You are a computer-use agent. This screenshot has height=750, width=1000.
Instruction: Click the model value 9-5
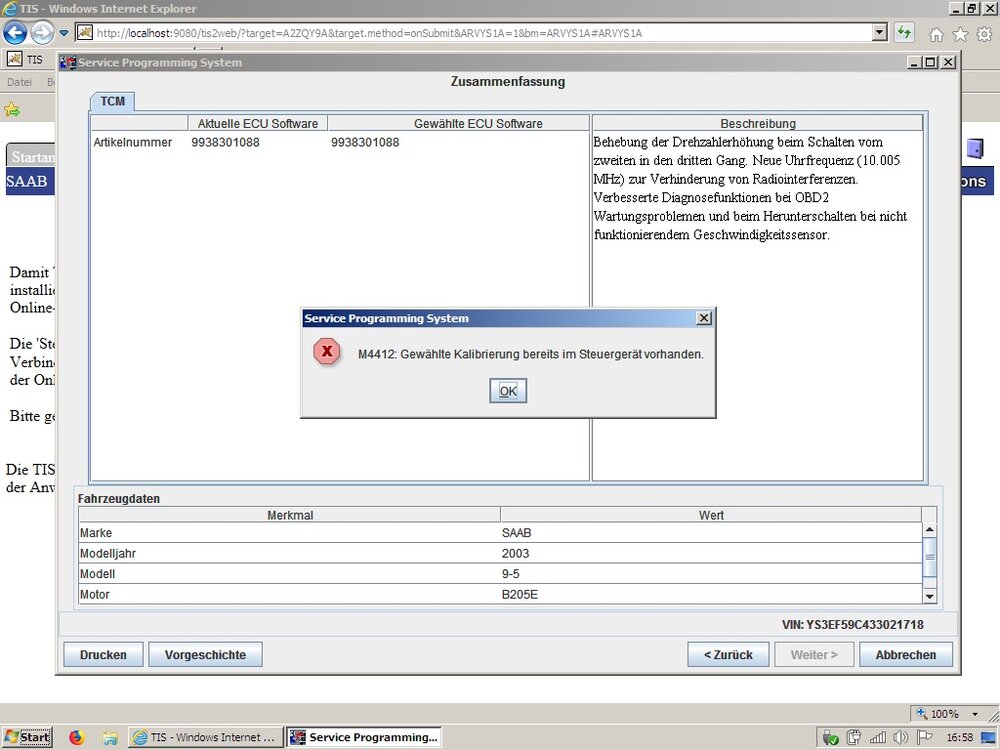point(511,574)
